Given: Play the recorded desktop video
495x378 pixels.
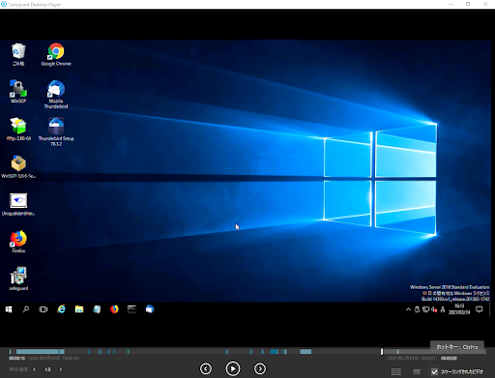Looking at the screenshot, I should coord(233,369).
